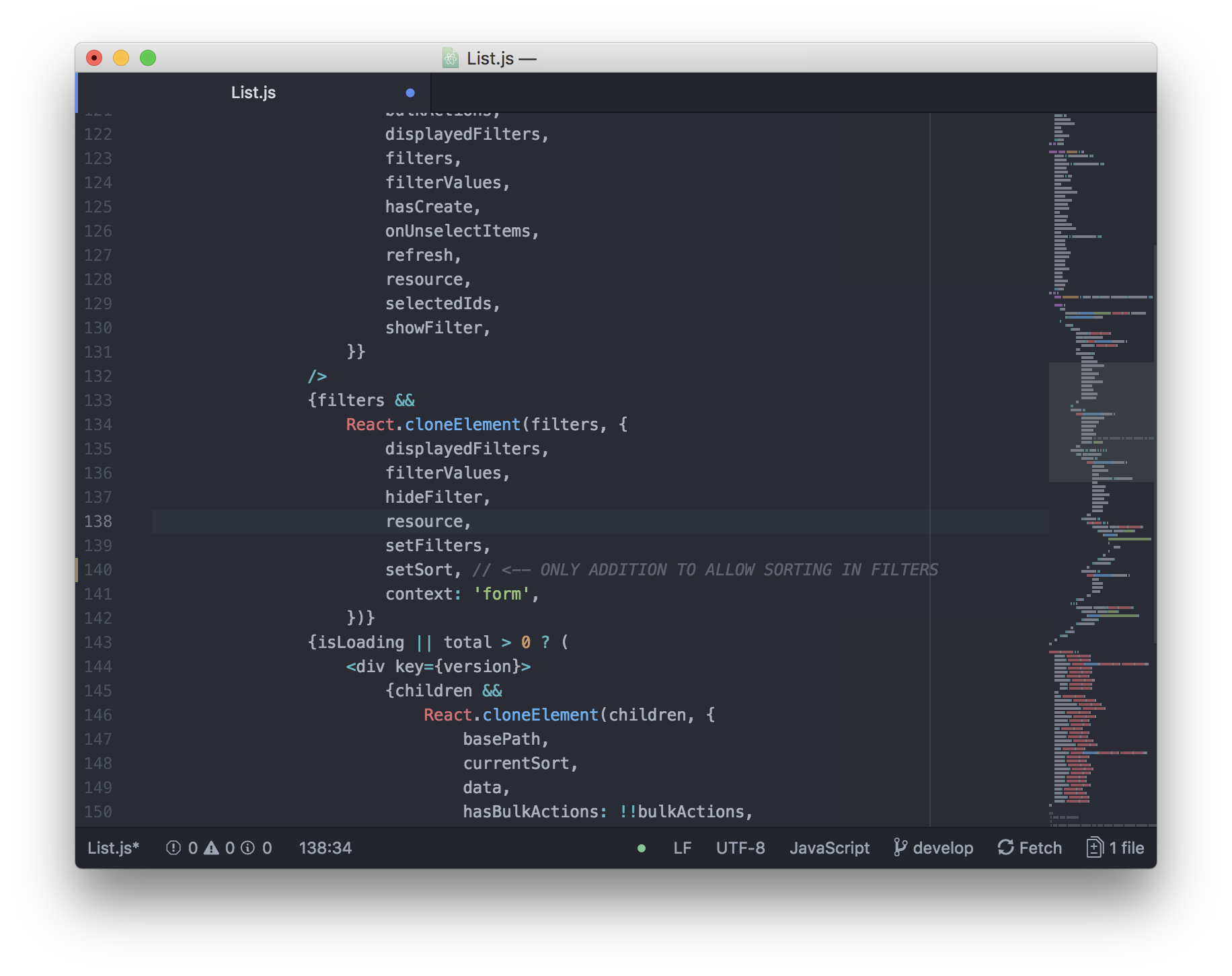This screenshot has width=1232, height=976.
Task: Click the error count icon in the status bar
Action: click(174, 848)
